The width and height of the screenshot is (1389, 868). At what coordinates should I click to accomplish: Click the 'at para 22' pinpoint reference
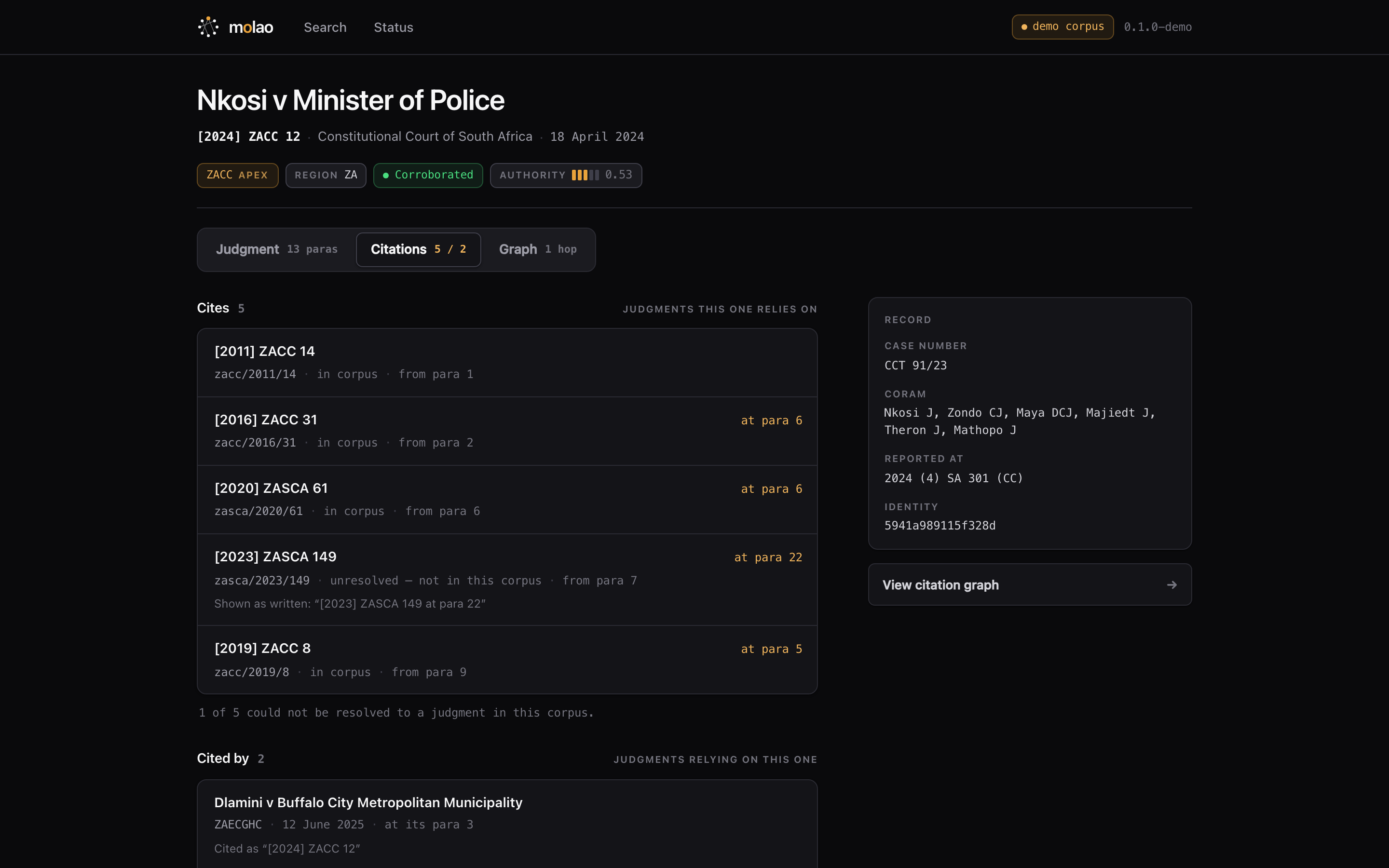(x=768, y=557)
